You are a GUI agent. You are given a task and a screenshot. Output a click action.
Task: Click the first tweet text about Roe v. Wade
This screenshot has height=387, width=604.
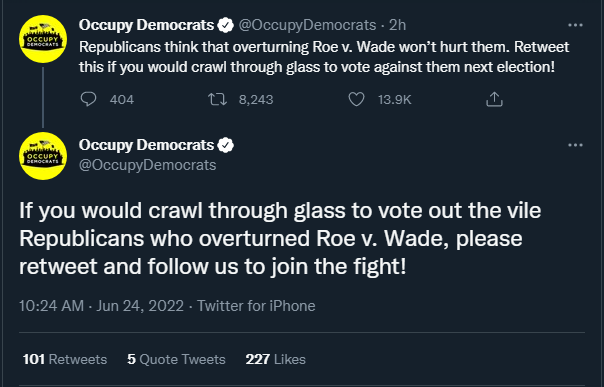point(324,57)
